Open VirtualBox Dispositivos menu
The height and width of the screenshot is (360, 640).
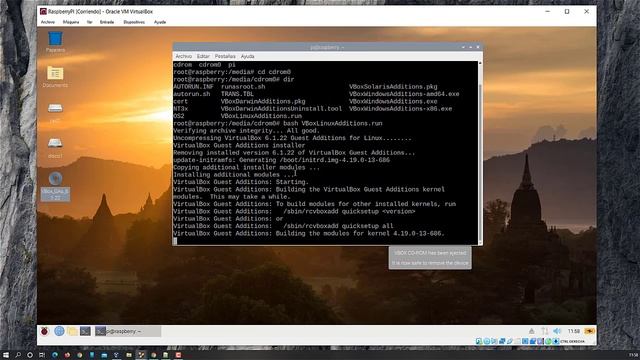(x=134, y=22)
